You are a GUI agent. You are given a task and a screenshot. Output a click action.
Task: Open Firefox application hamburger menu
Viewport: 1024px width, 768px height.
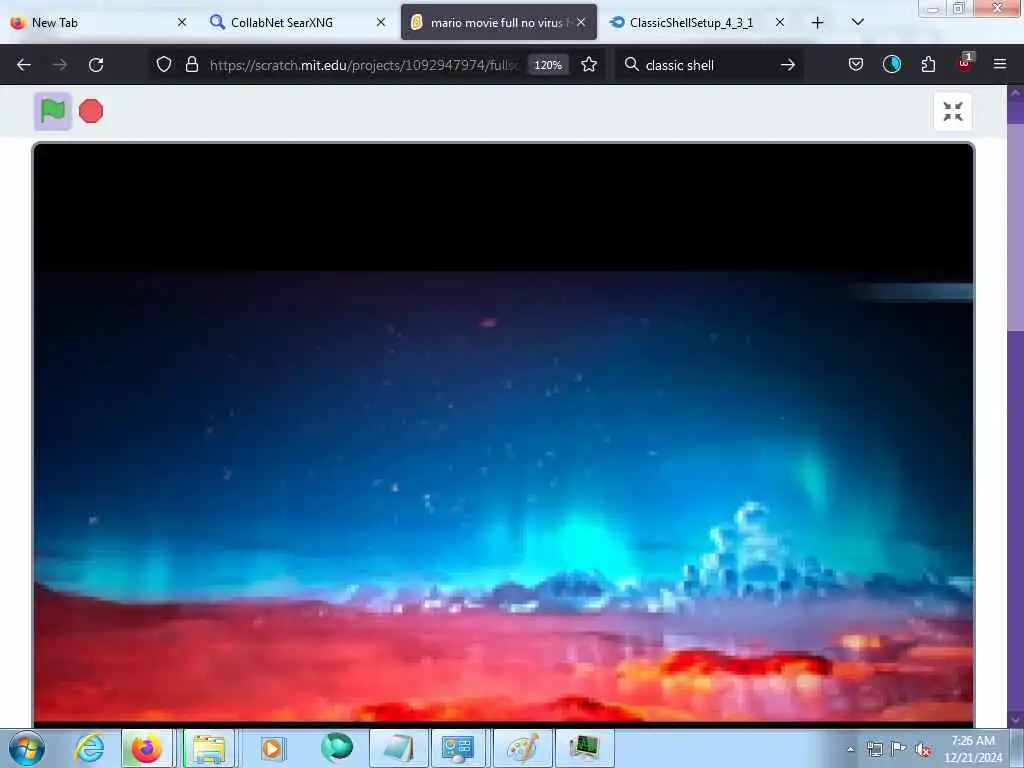click(1000, 64)
